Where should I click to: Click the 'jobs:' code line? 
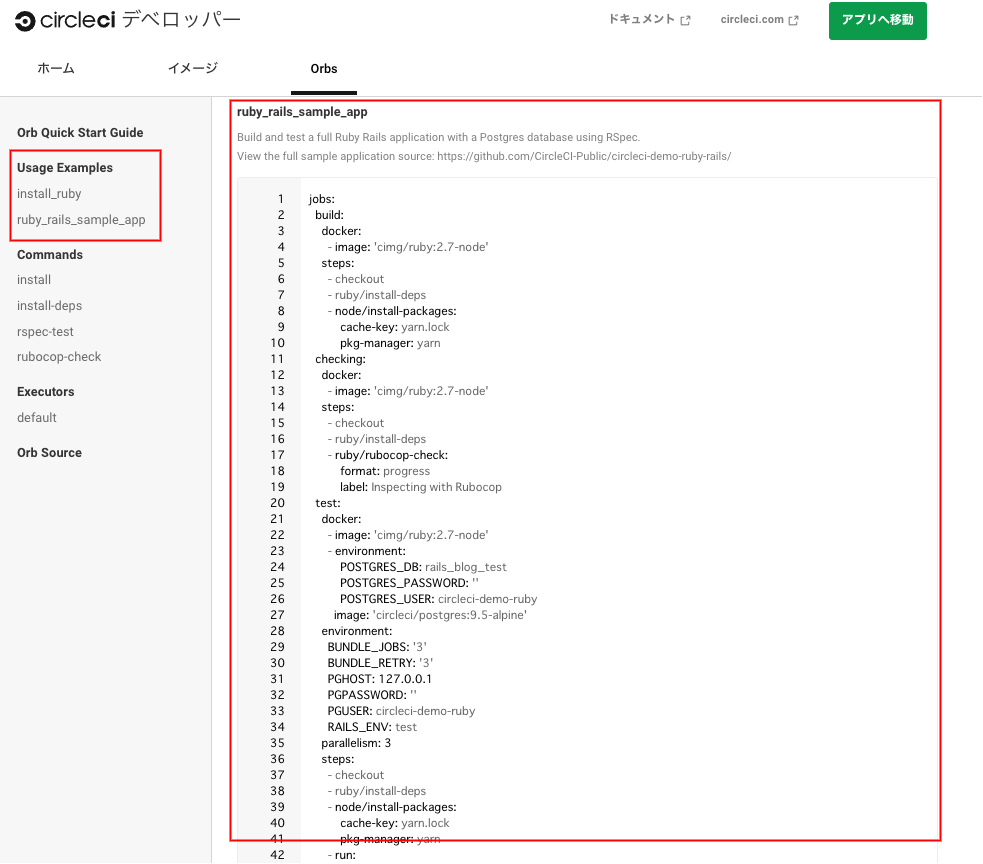coord(322,199)
